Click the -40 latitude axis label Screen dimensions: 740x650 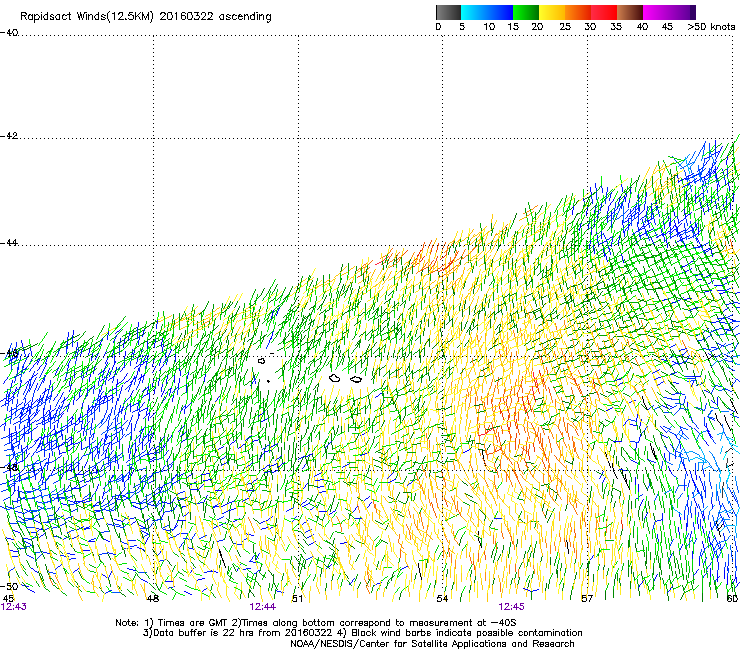click(9, 33)
